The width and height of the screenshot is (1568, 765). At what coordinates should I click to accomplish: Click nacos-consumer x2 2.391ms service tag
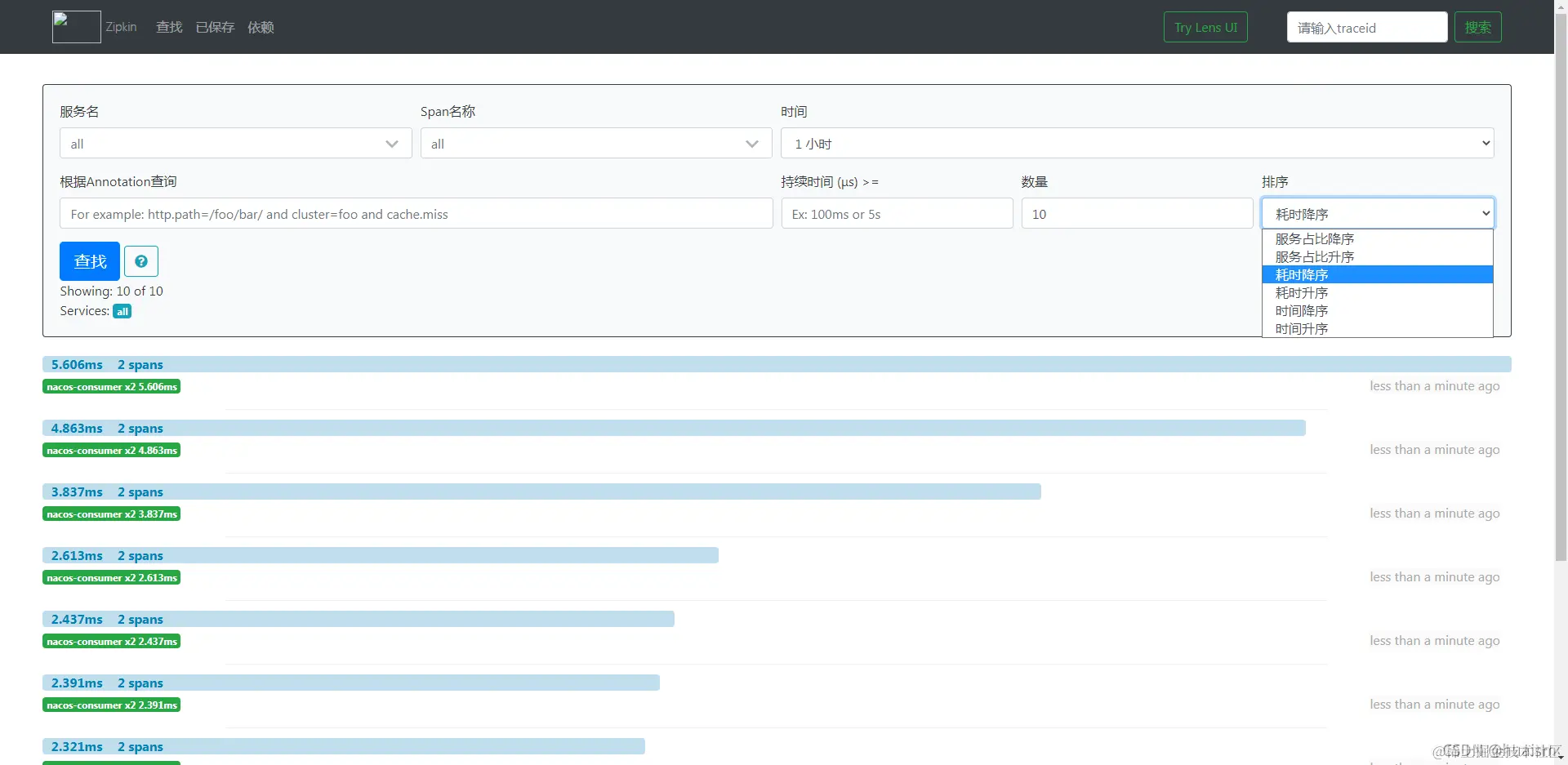[112, 705]
